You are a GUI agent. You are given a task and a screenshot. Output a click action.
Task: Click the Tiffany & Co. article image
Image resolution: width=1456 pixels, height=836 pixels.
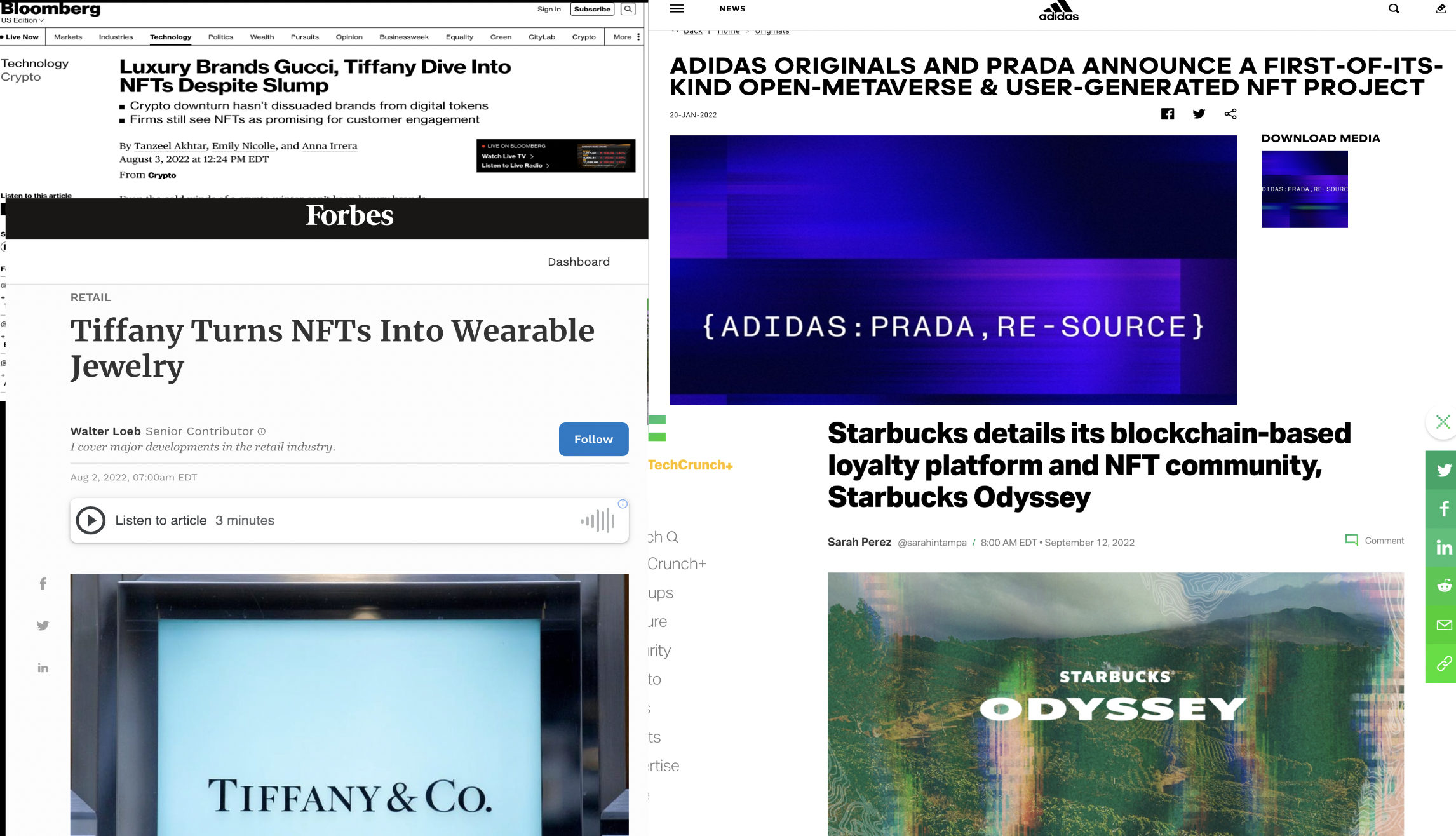[349, 705]
